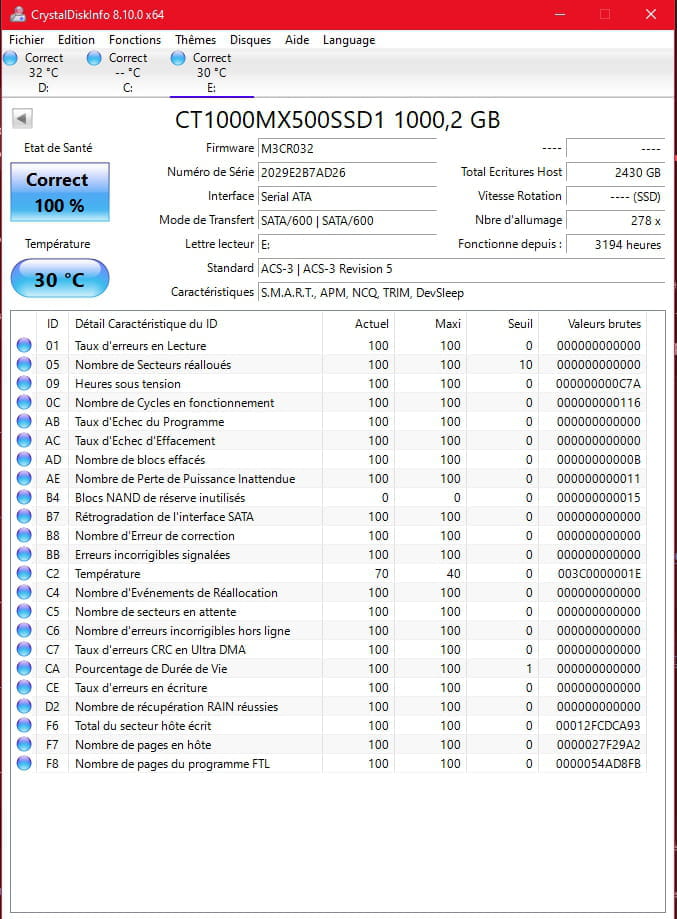Click status icon for ID AC row
This screenshot has width=677, height=919.
[24, 440]
